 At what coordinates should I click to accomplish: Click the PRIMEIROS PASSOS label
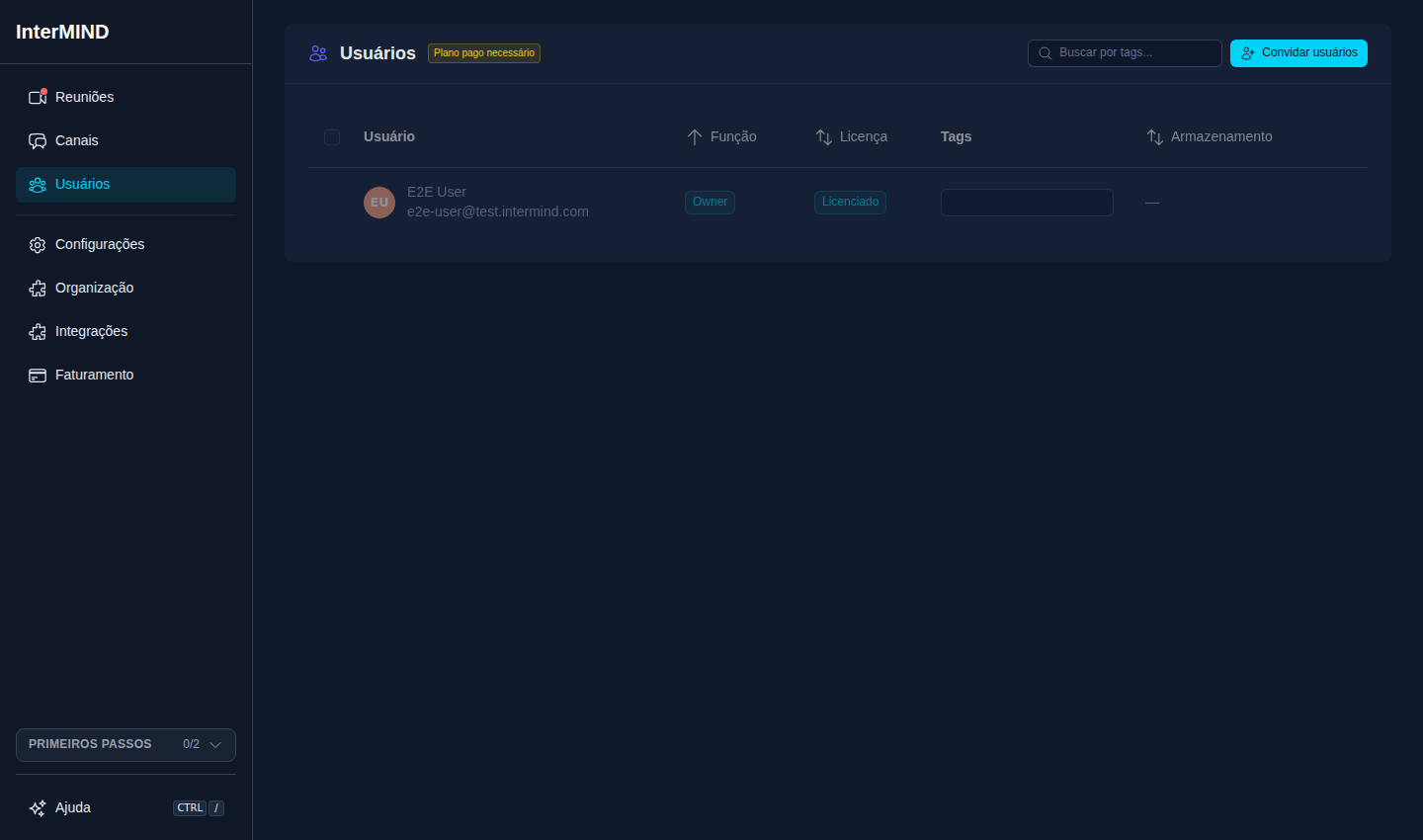pyautogui.click(x=90, y=745)
